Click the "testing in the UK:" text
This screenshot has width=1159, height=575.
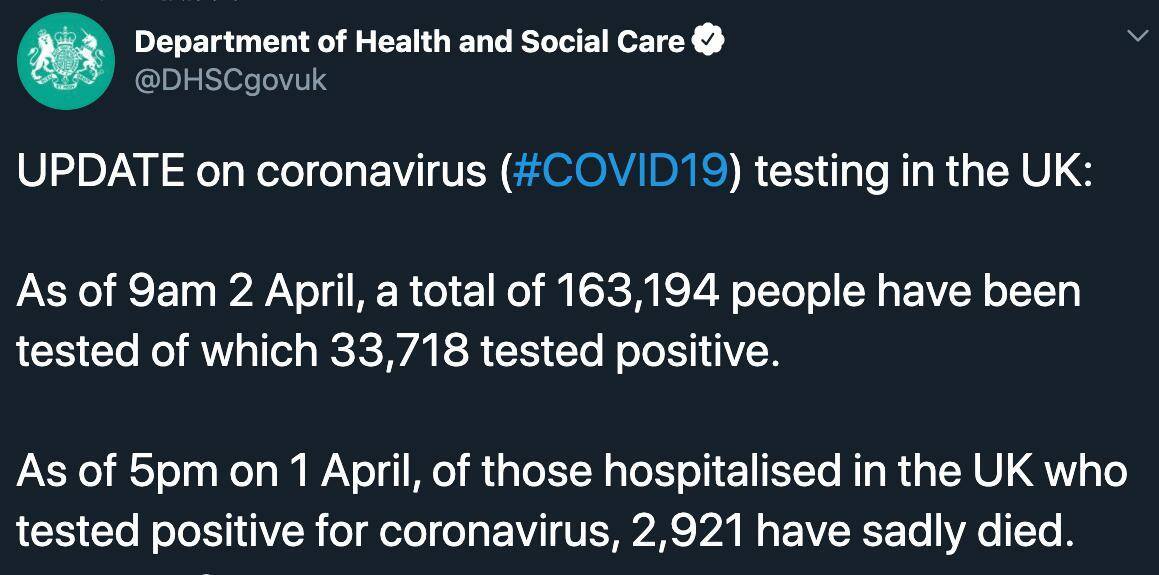point(922,171)
